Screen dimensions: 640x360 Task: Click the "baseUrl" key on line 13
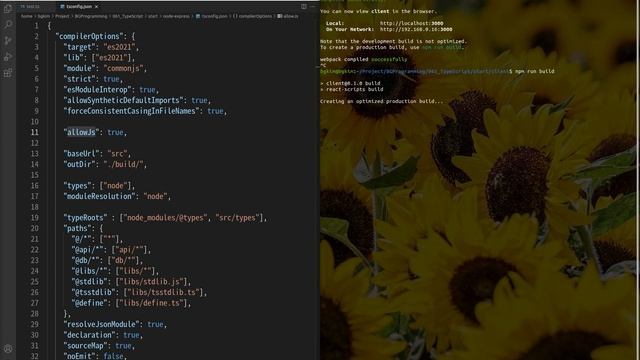coord(81,153)
